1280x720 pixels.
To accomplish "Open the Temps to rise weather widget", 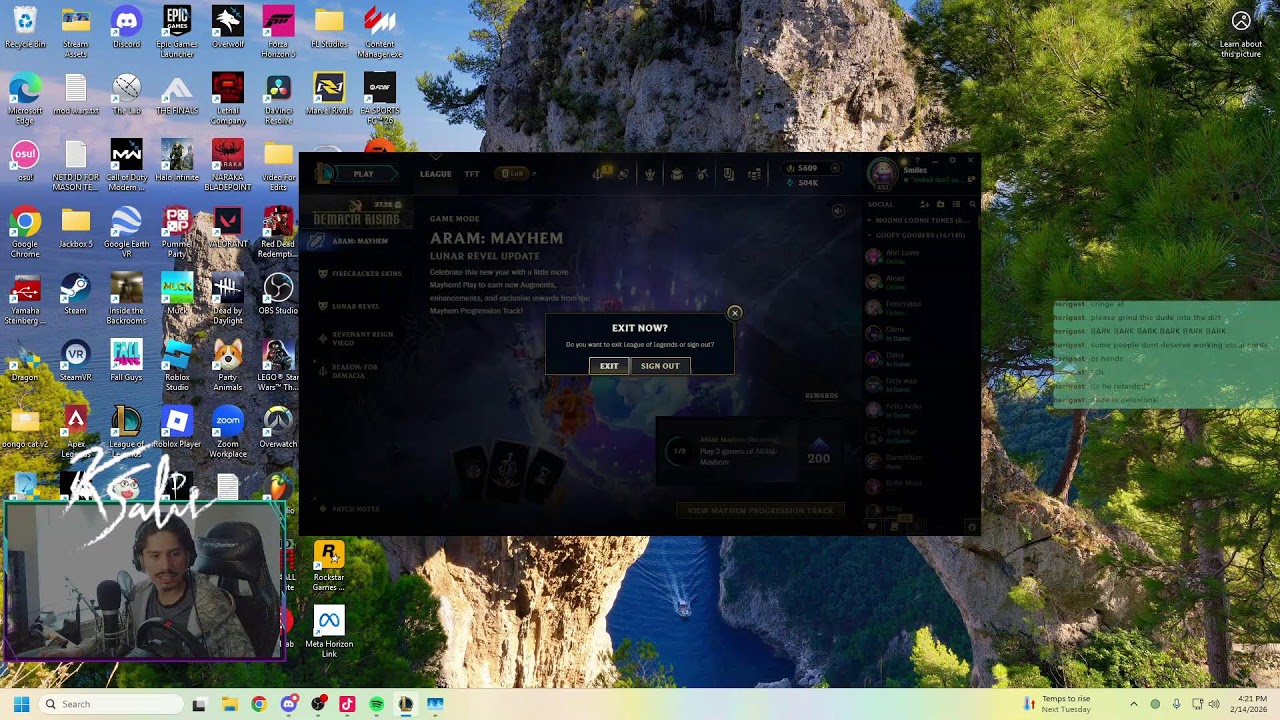I will [x=1056, y=704].
